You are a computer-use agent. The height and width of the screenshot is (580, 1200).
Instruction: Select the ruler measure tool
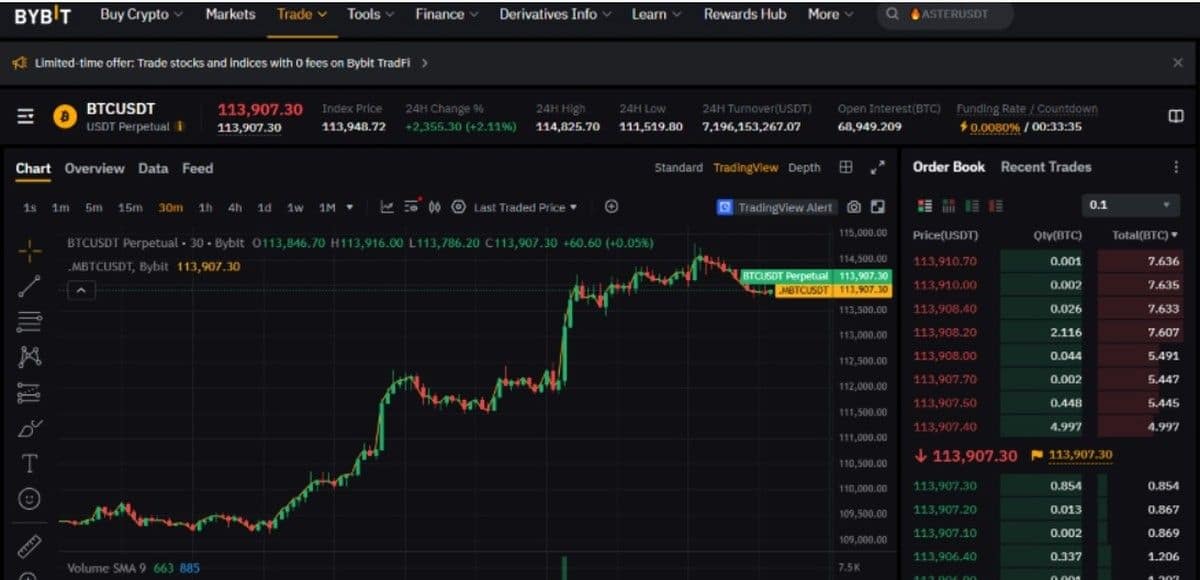click(30, 546)
